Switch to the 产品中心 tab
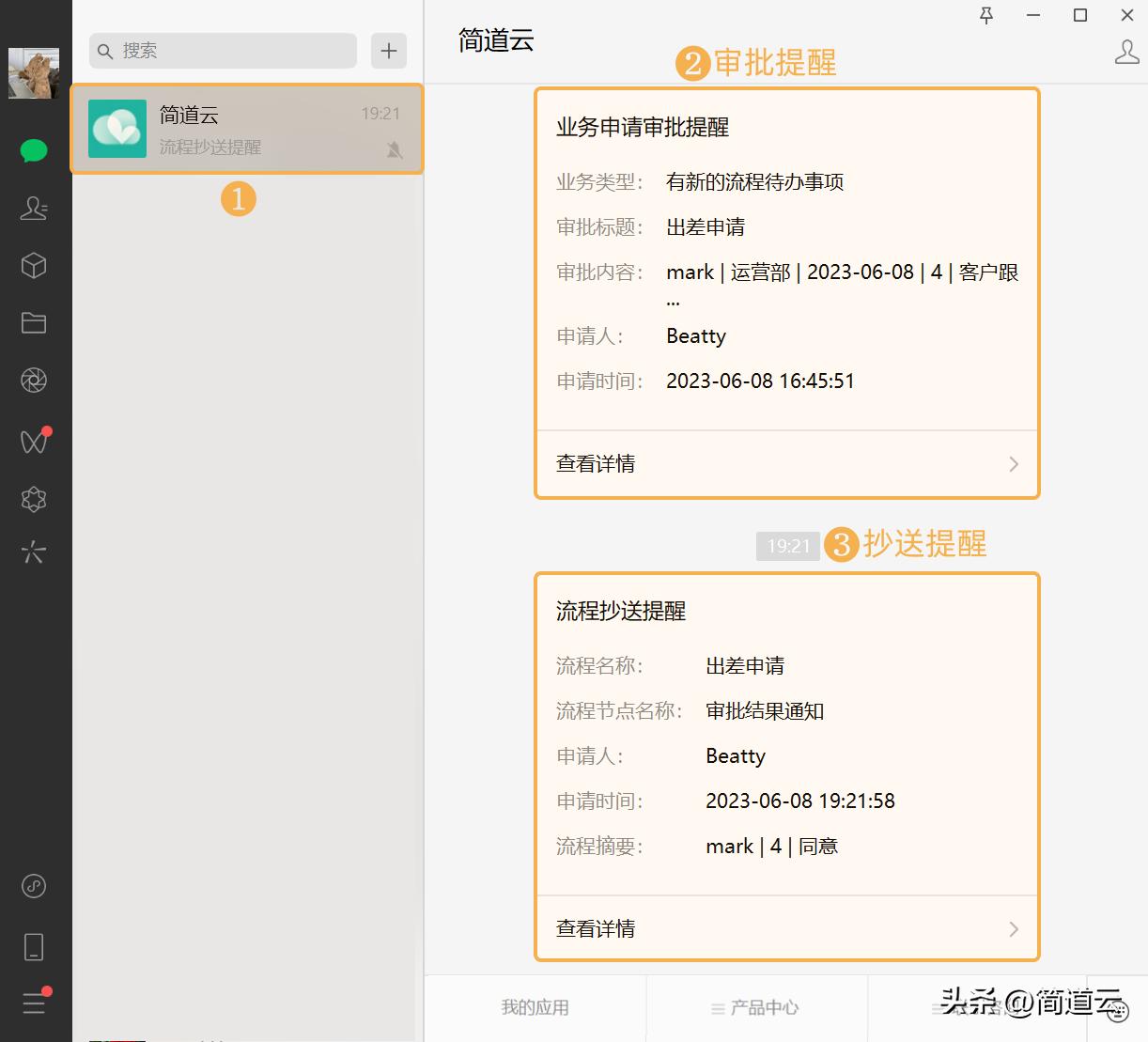The image size is (1148, 1042). click(x=756, y=1007)
